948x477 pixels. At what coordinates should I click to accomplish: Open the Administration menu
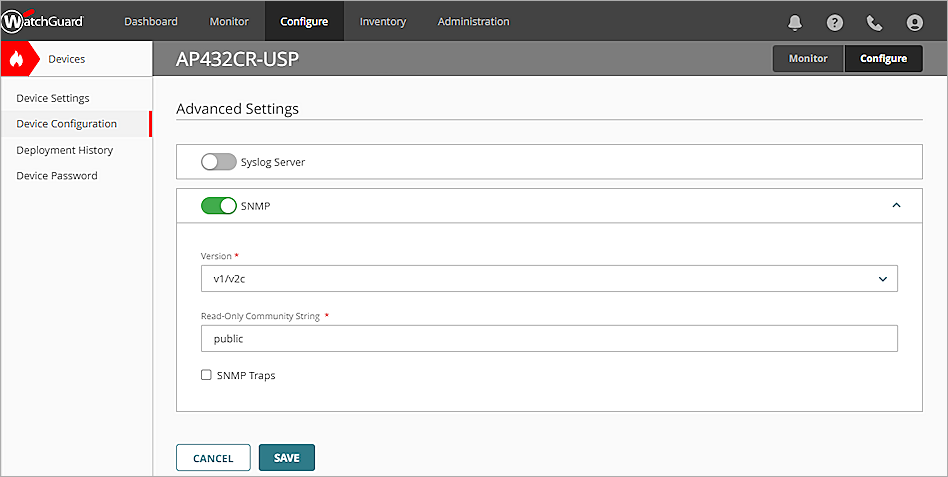point(473,21)
